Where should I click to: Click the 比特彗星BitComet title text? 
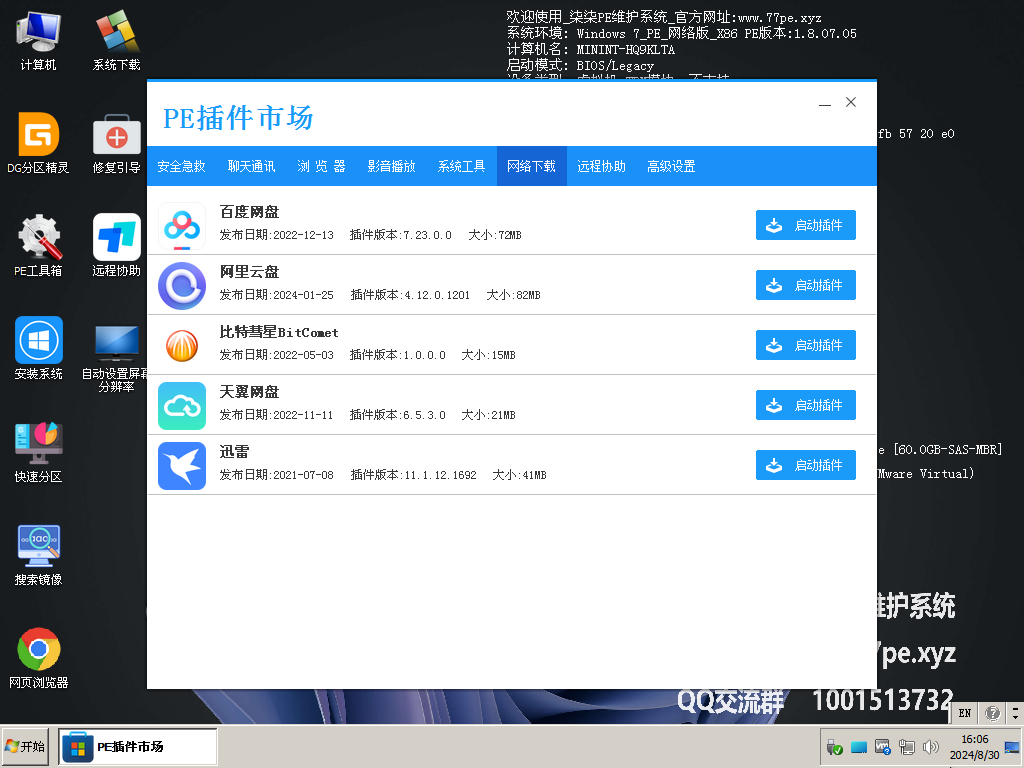point(279,332)
